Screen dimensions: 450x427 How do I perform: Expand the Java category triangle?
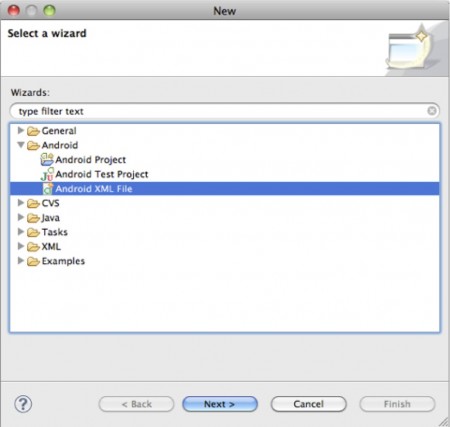click(x=21, y=217)
